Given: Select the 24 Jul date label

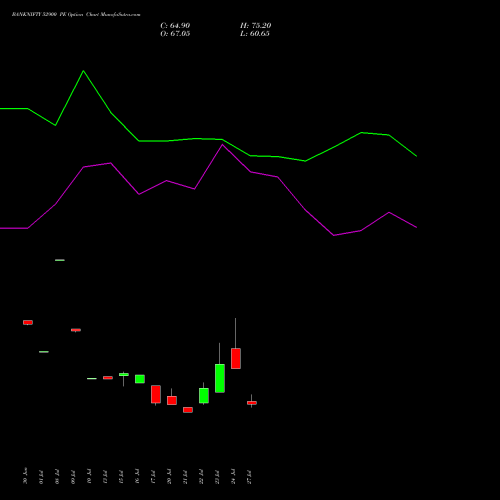Looking at the screenshot, I should coord(233,477).
